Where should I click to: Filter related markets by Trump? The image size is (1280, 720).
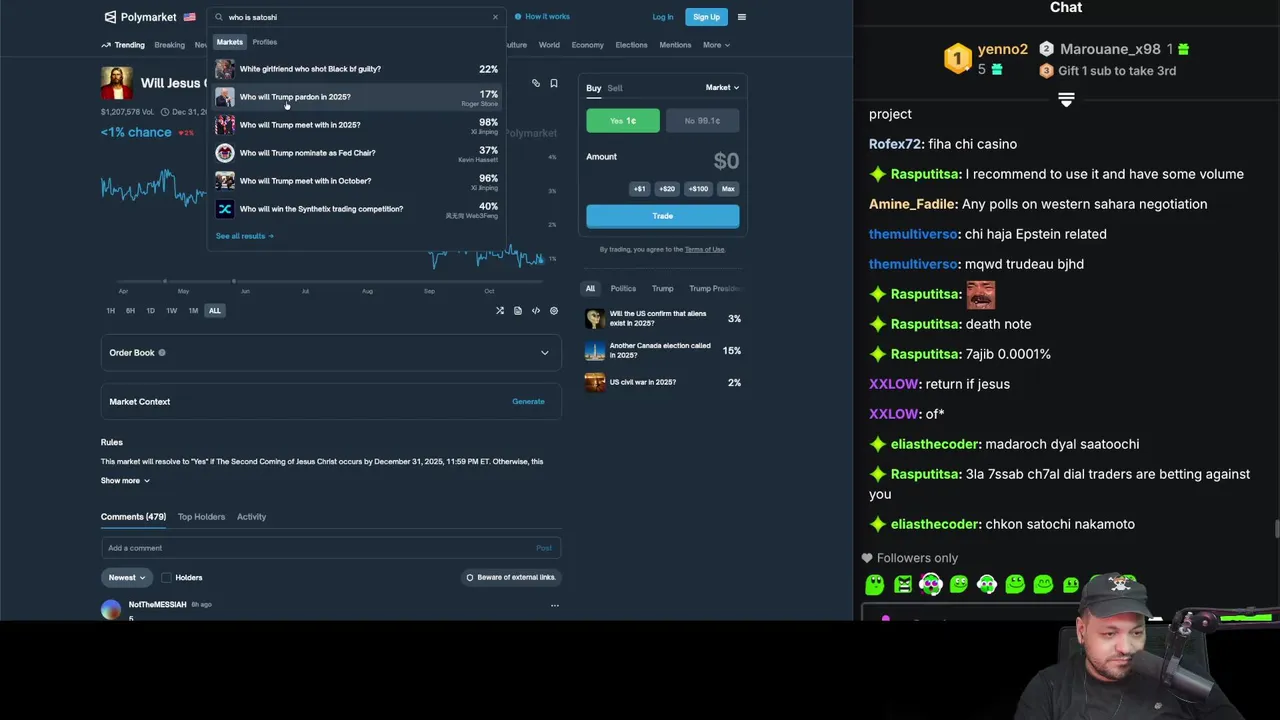tap(662, 289)
